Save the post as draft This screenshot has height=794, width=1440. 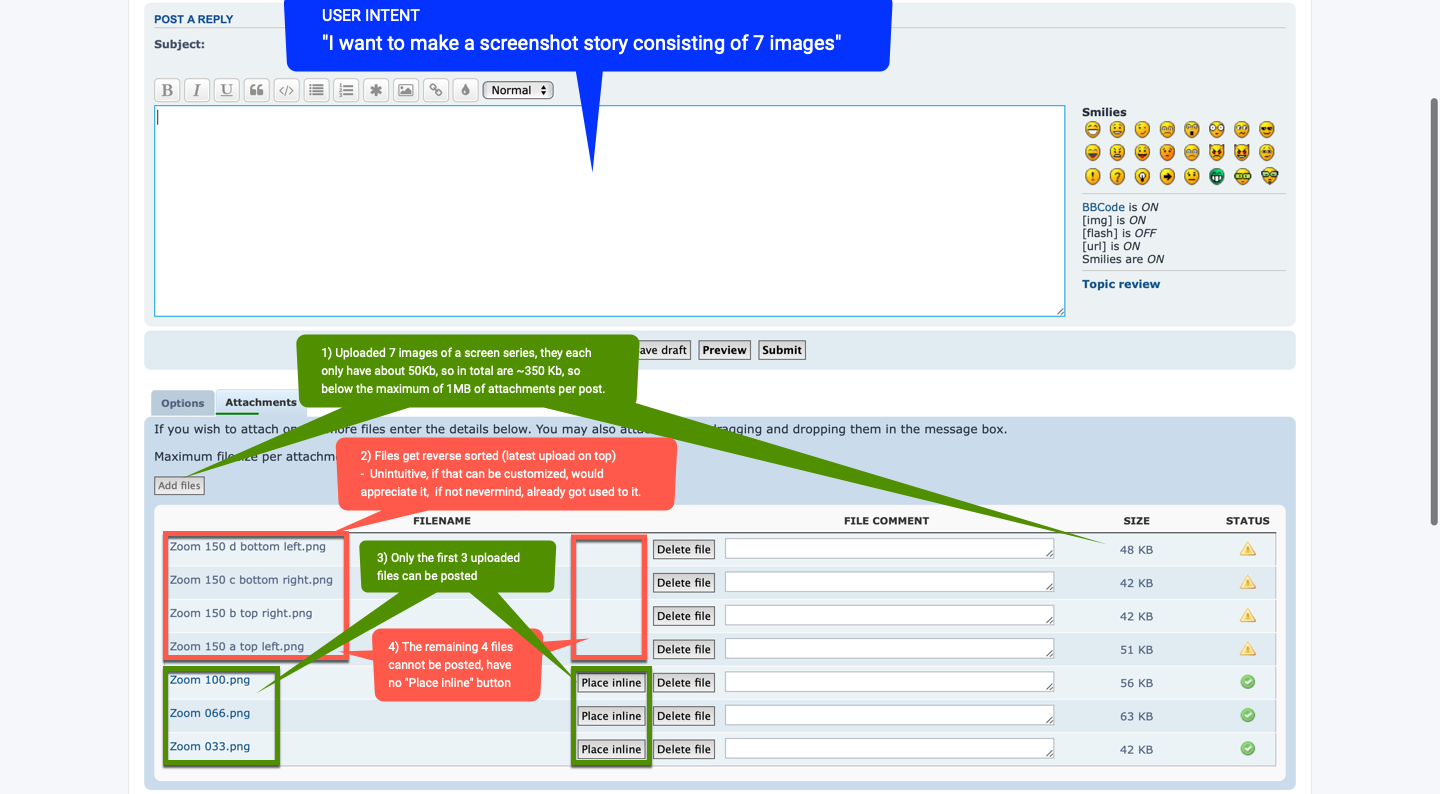point(663,350)
